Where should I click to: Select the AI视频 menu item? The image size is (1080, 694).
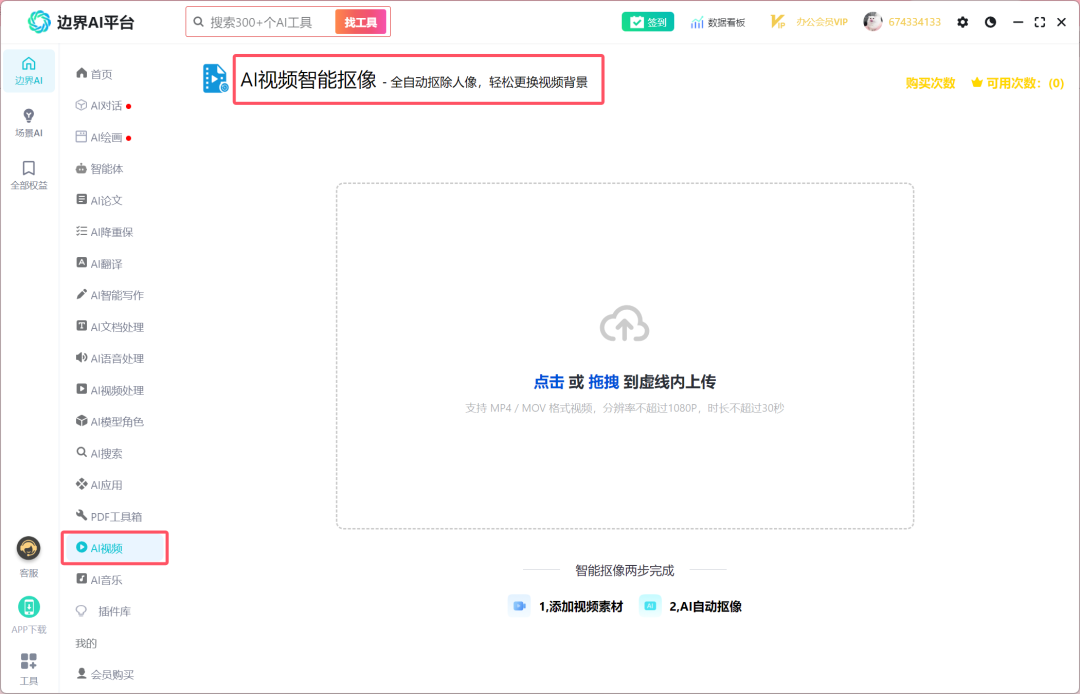(114, 548)
